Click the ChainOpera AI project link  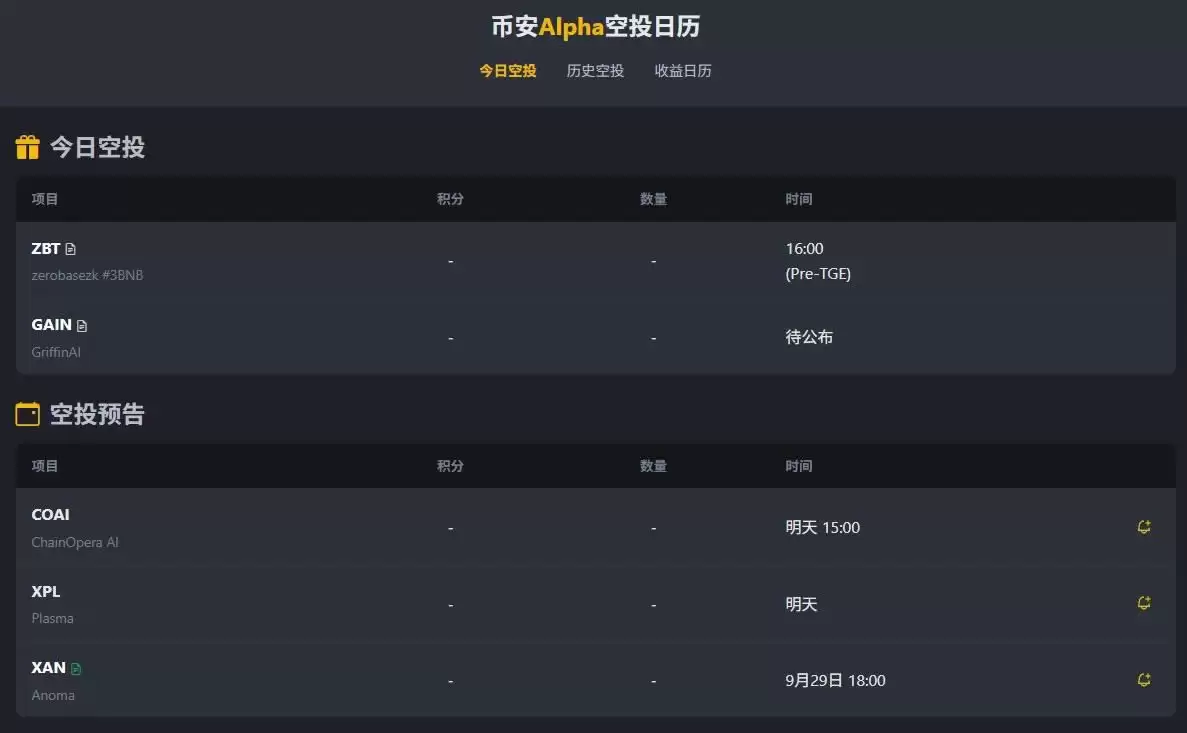click(74, 542)
